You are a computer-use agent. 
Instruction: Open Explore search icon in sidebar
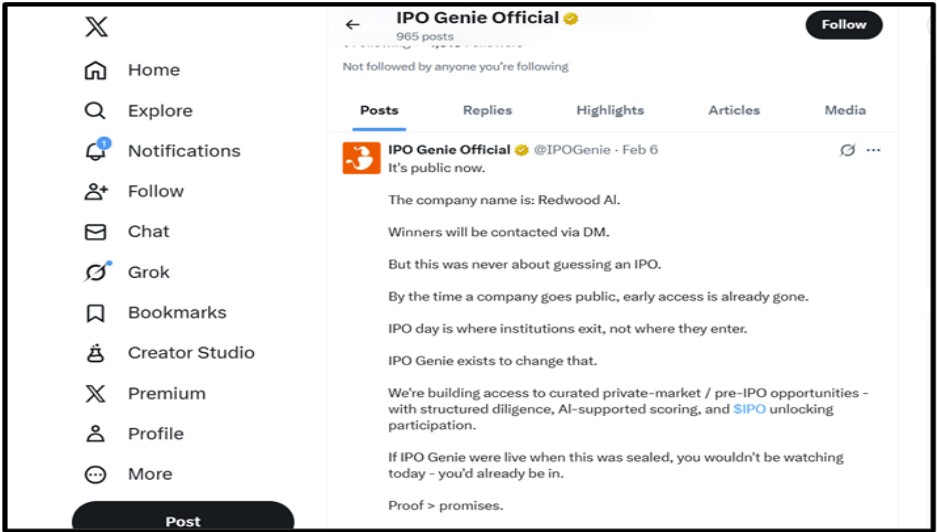[x=95, y=111]
